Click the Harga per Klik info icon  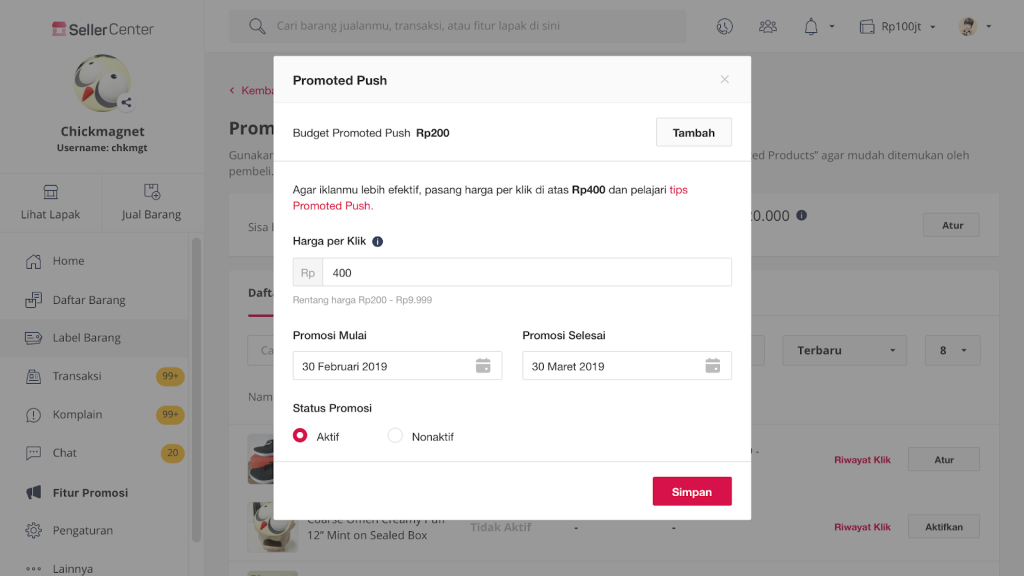[x=377, y=241]
